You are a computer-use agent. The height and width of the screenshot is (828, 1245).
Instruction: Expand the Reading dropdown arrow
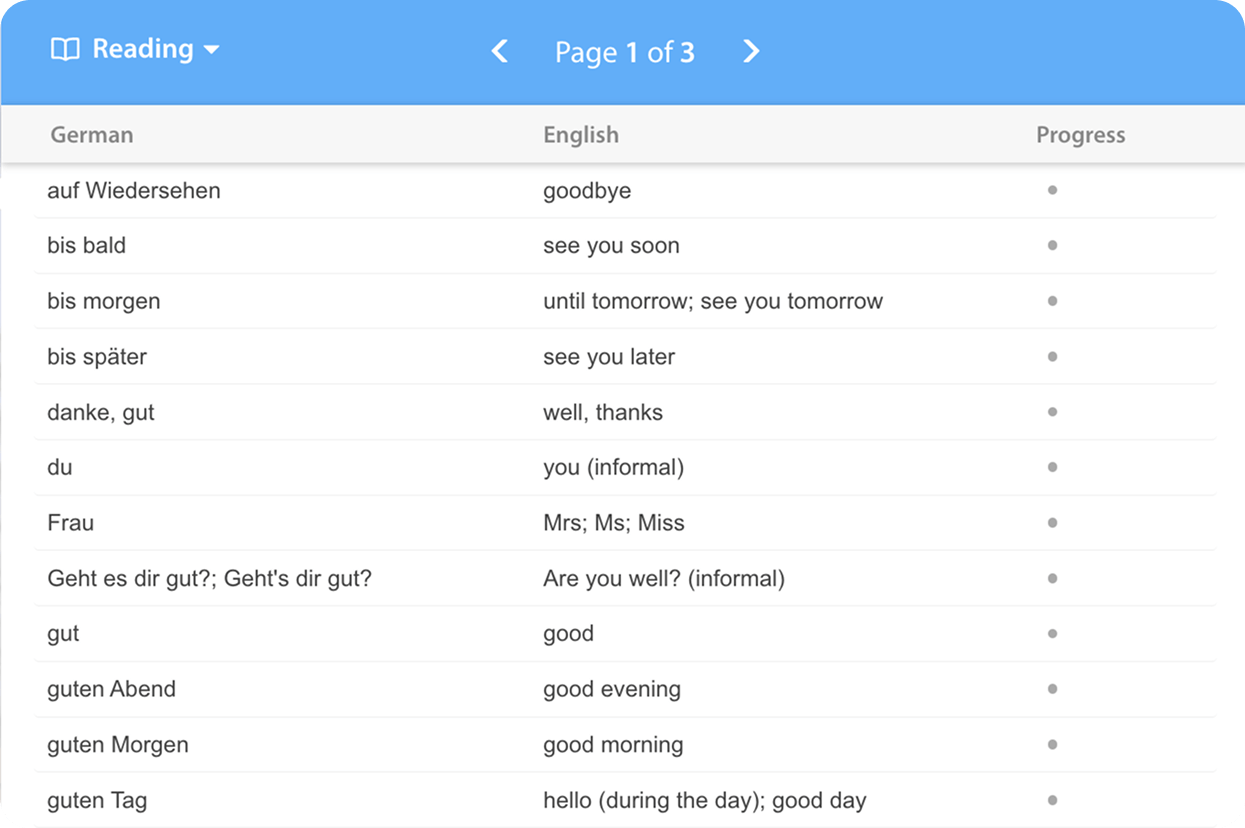[211, 50]
